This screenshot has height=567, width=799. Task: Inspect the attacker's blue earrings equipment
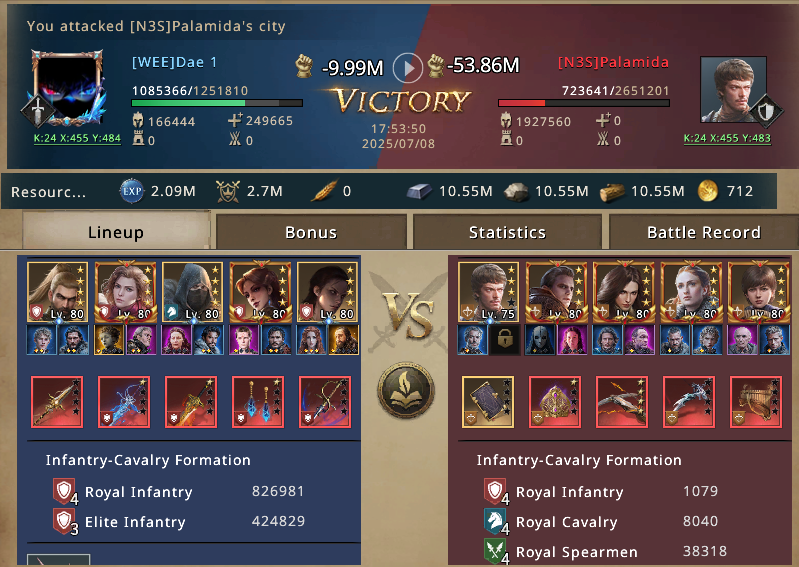point(258,402)
